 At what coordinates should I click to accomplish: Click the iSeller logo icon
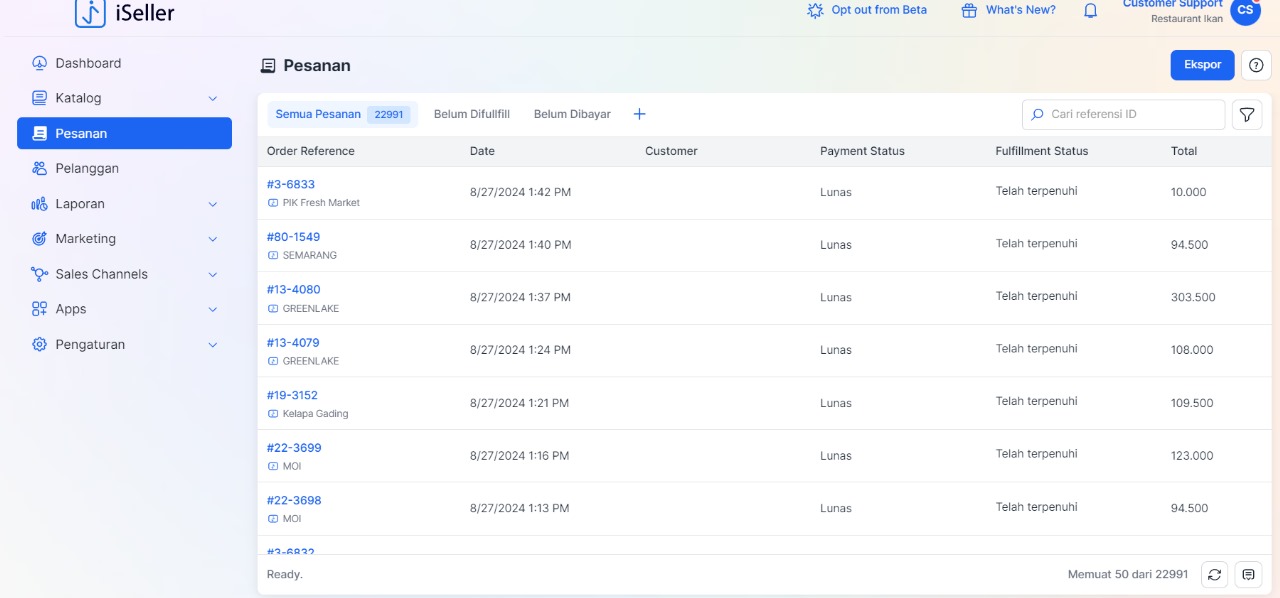click(90, 12)
